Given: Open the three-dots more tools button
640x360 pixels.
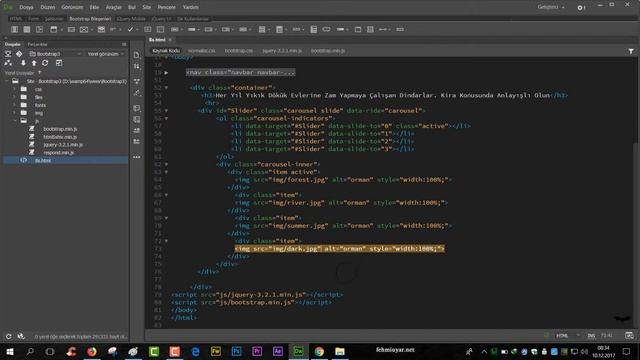Looking at the screenshot, I should pos(137,157).
